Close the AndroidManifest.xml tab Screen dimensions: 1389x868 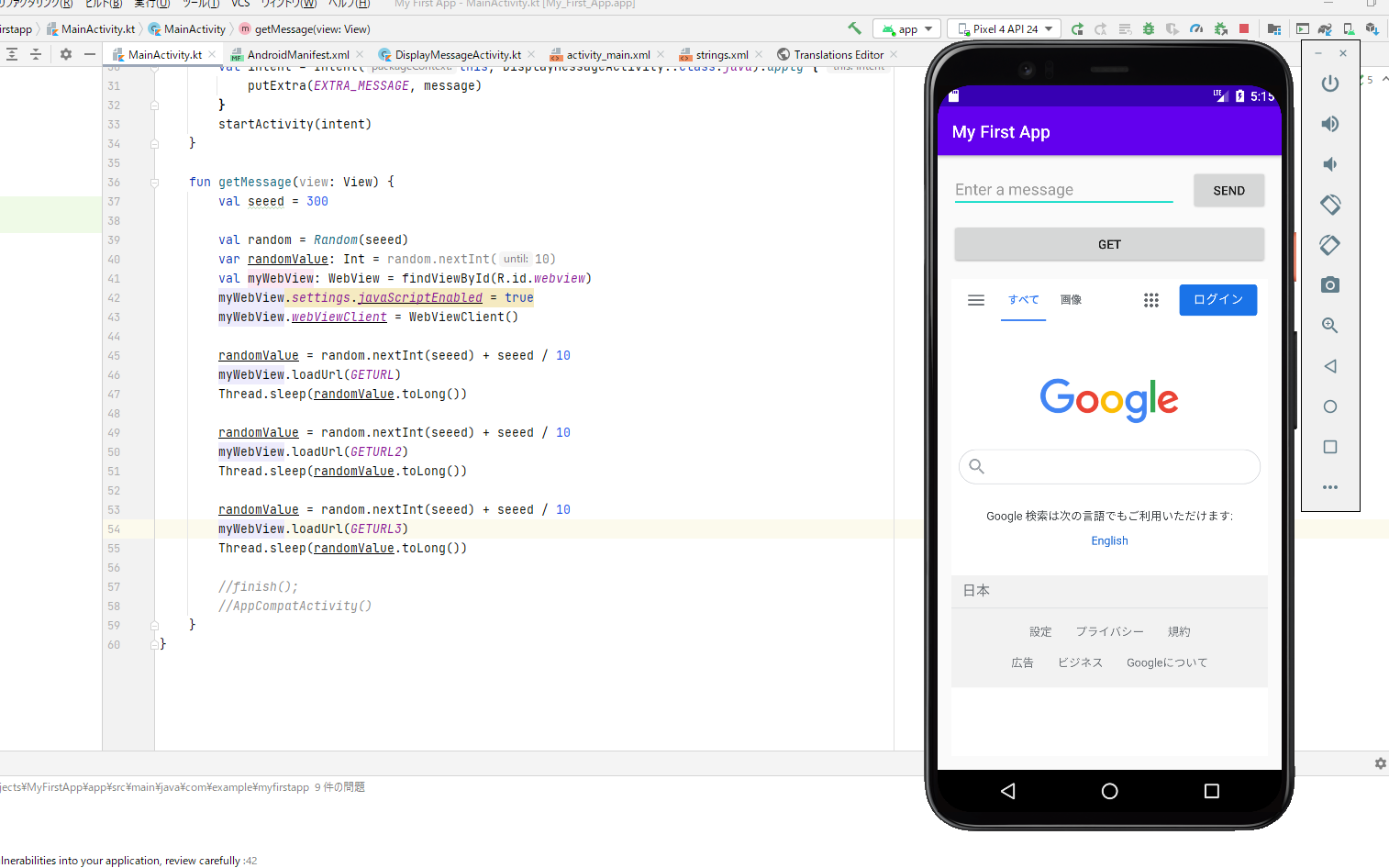pyautogui.click(x=360, y=54)
